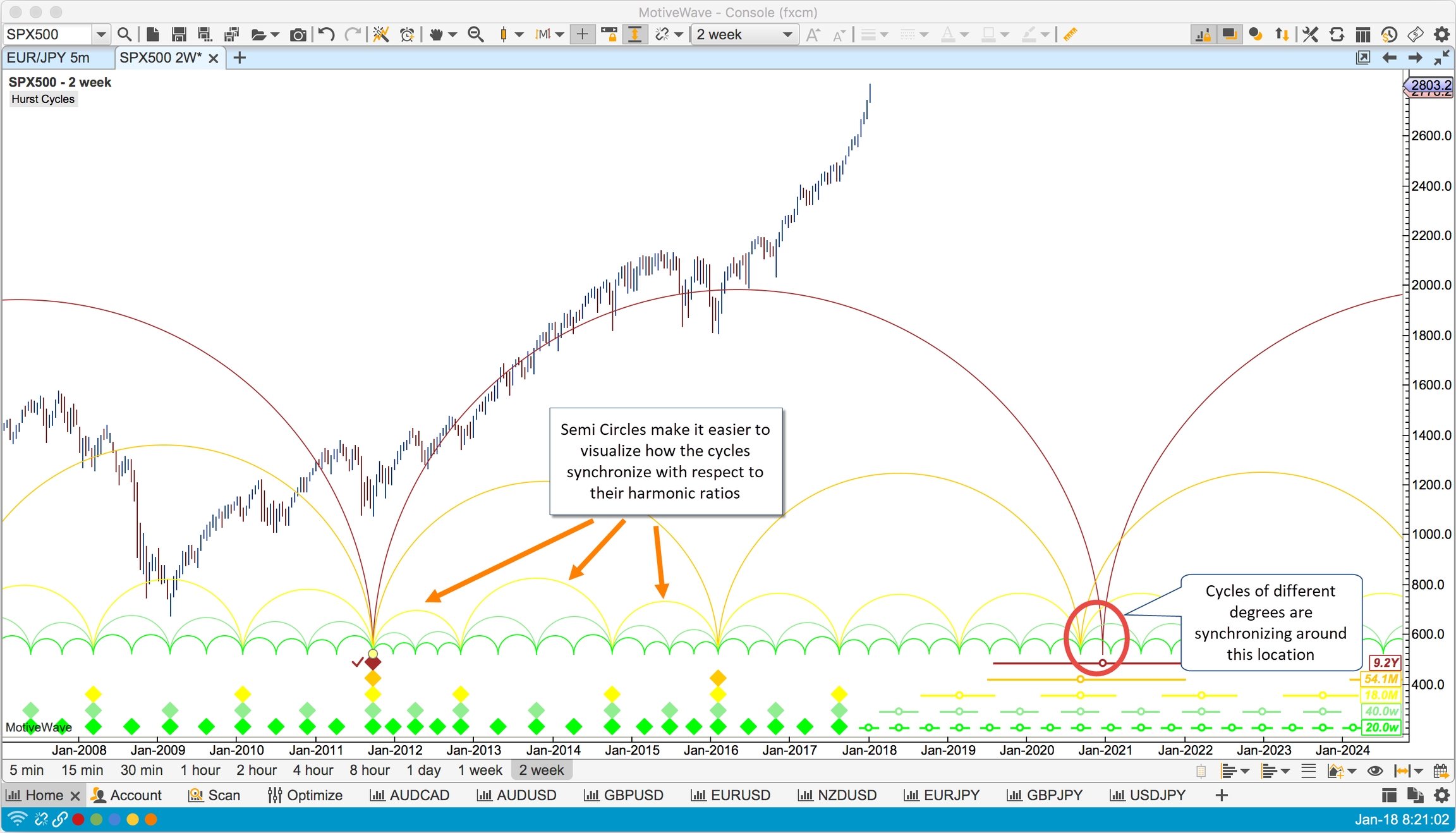
Task: Click the orange ruler measure icon
Action: tap(1070, 35)
